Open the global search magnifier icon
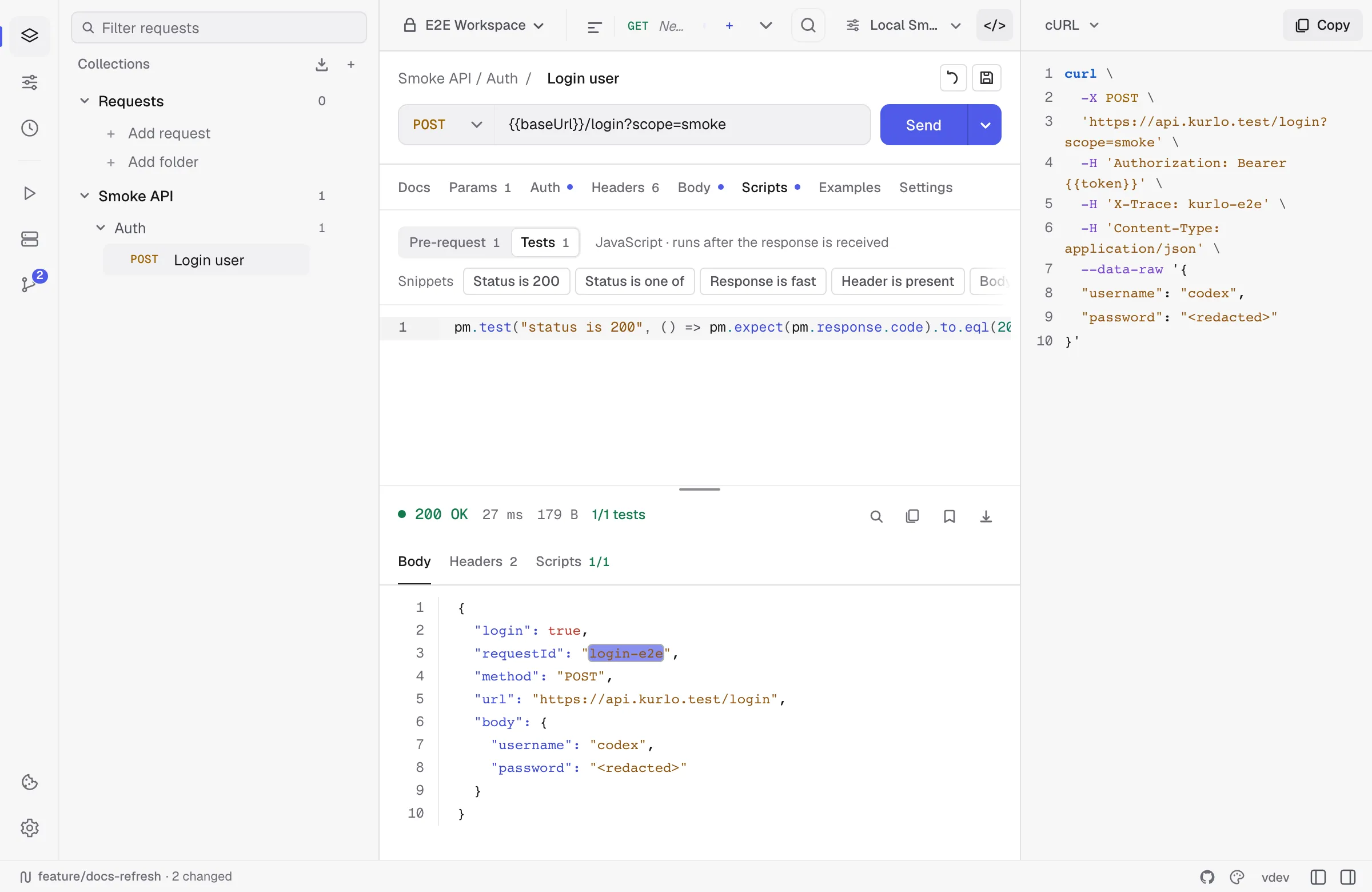 [808, 25]
